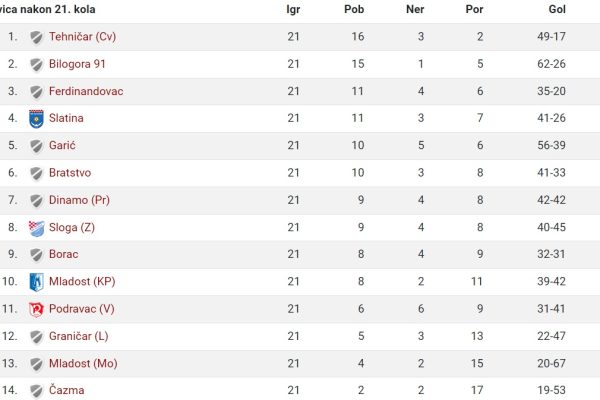
Task: Click the Bilogora 91 shield icon
Action: tap(36, 65)
